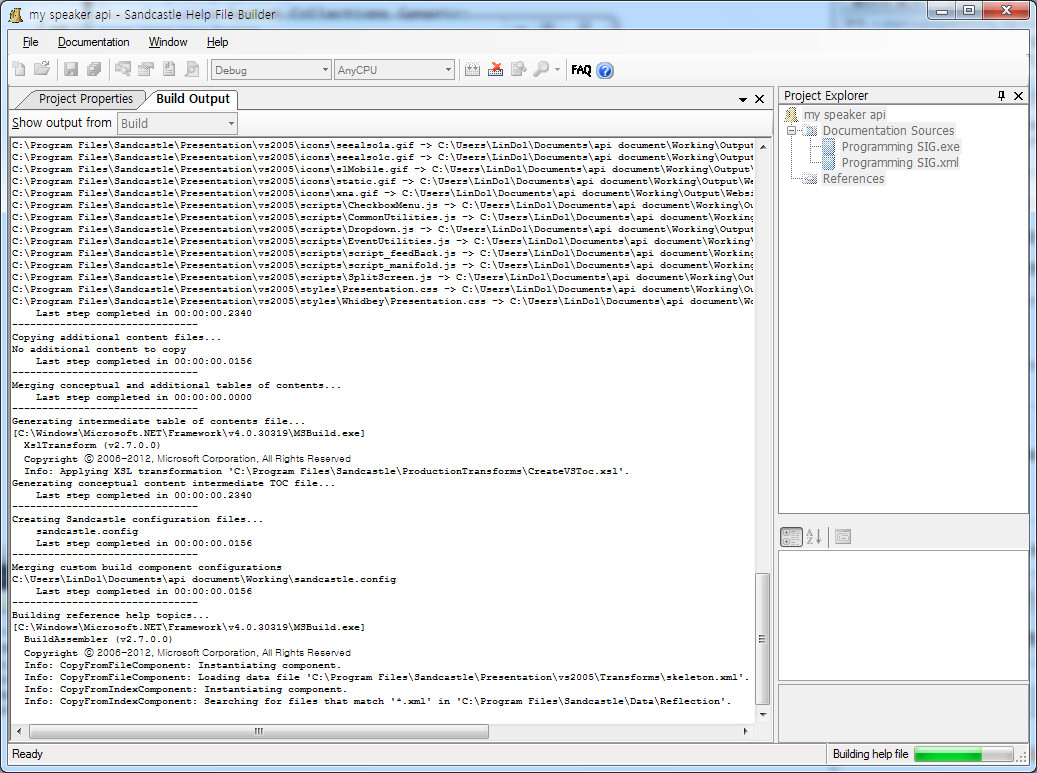The width and height of the screenshot is (1037, 773).
Task: Select the alphabetical A-Z sort icon
Action: [814, 537]
